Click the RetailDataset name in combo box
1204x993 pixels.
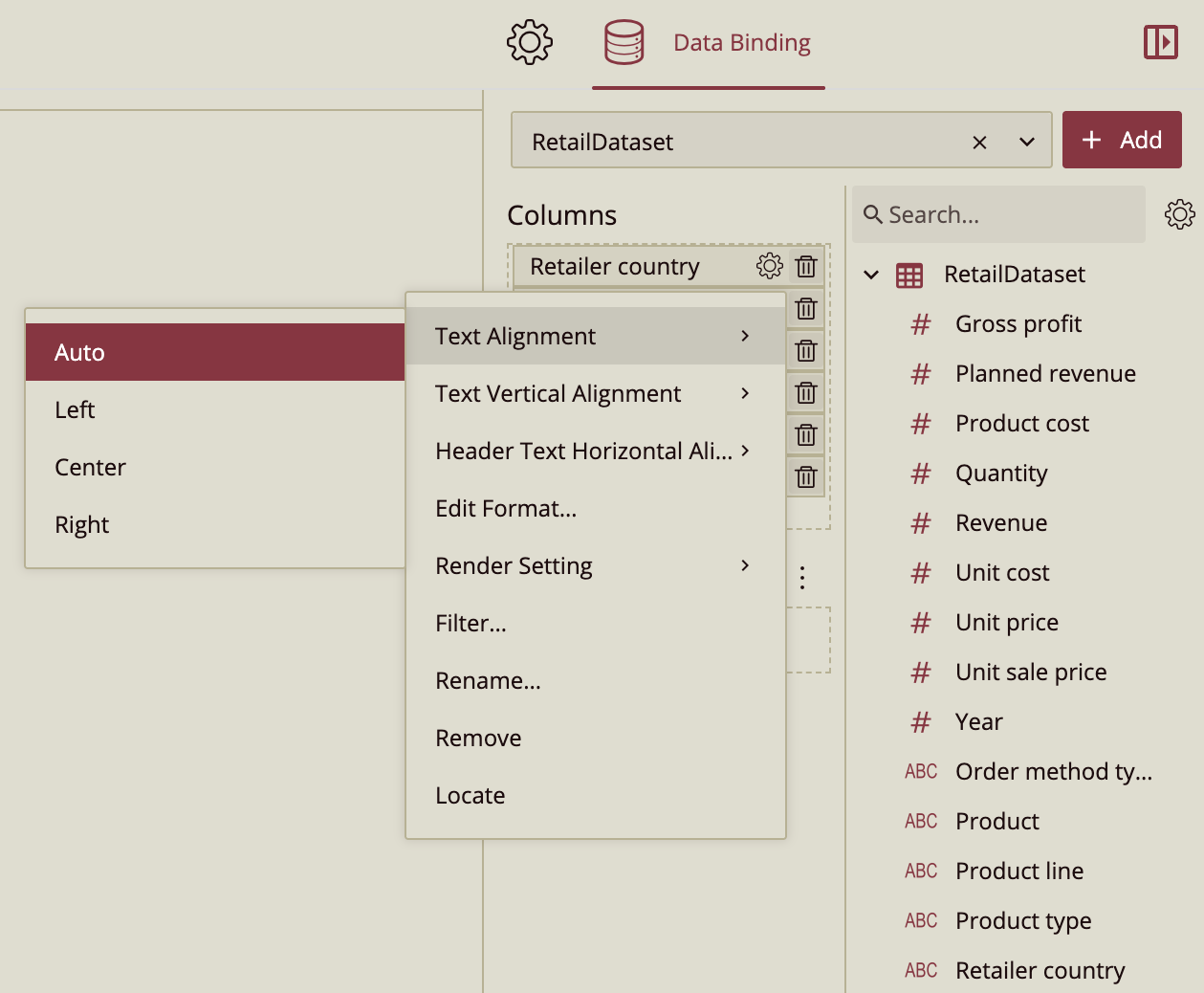(602, 143)
